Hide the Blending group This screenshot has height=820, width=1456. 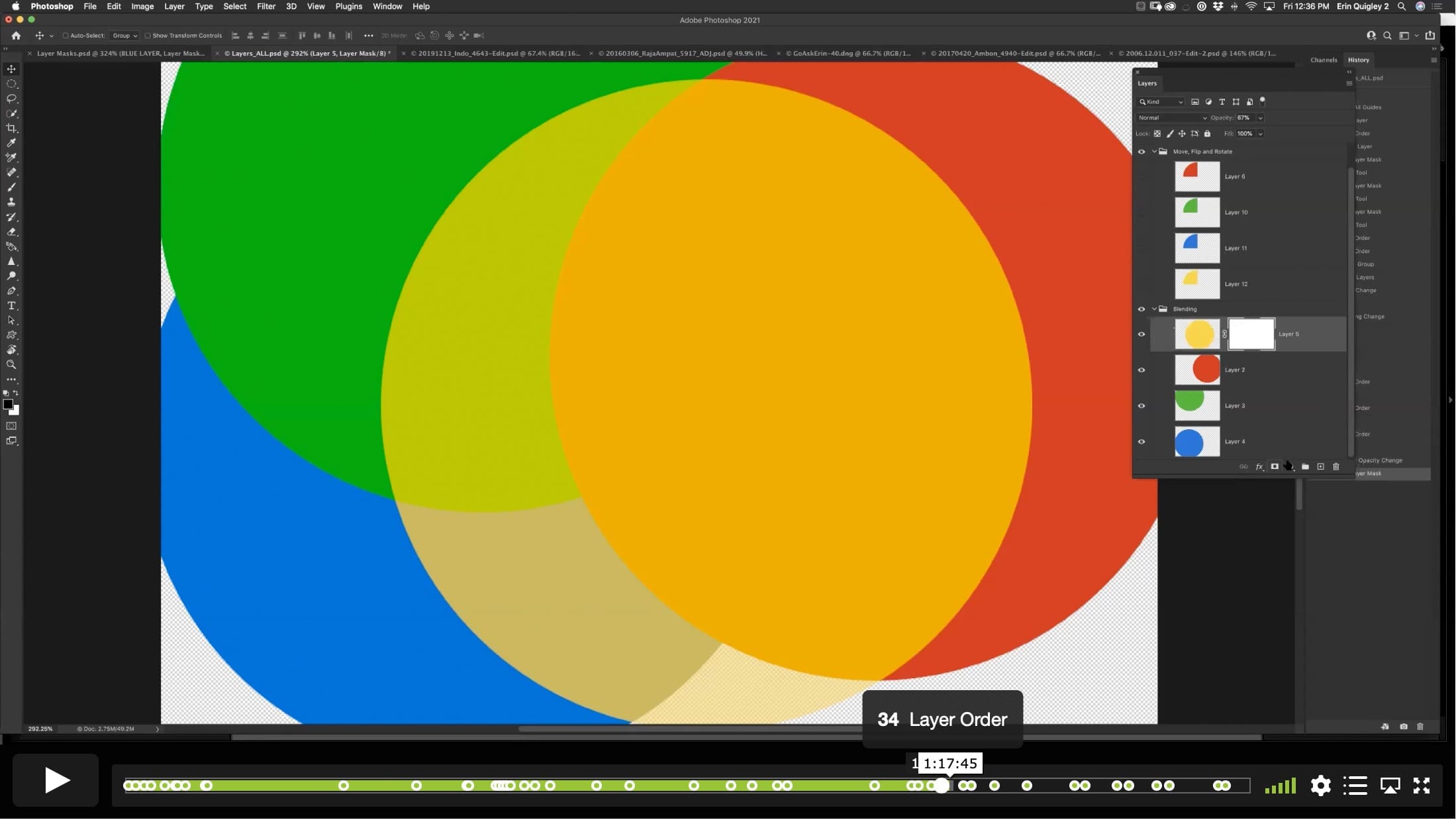(1141, 309)
